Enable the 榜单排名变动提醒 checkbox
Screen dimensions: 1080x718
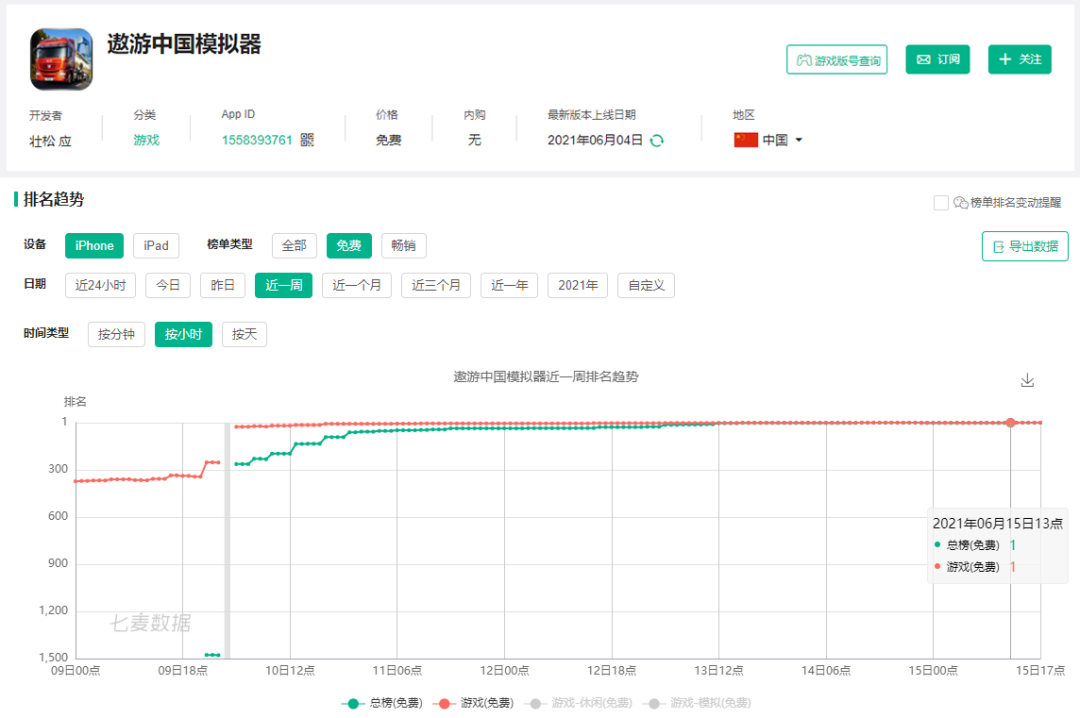[x=941, y=203]
